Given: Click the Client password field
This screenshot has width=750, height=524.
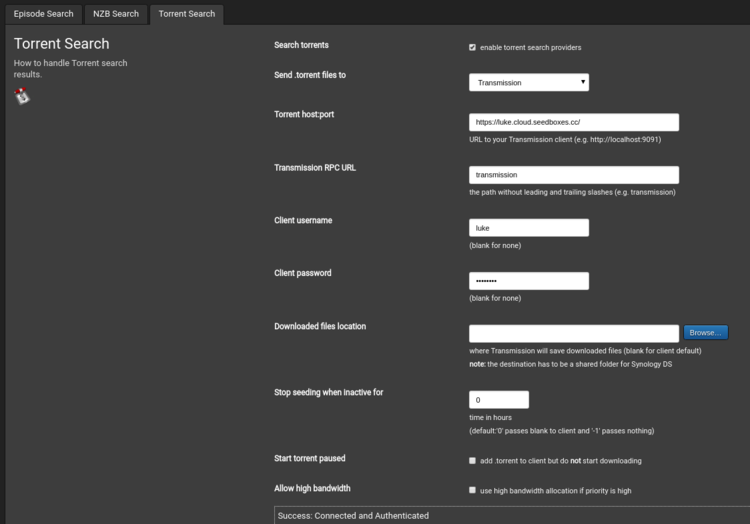Looking at the screenshot, I should click(x=529, y=281).
